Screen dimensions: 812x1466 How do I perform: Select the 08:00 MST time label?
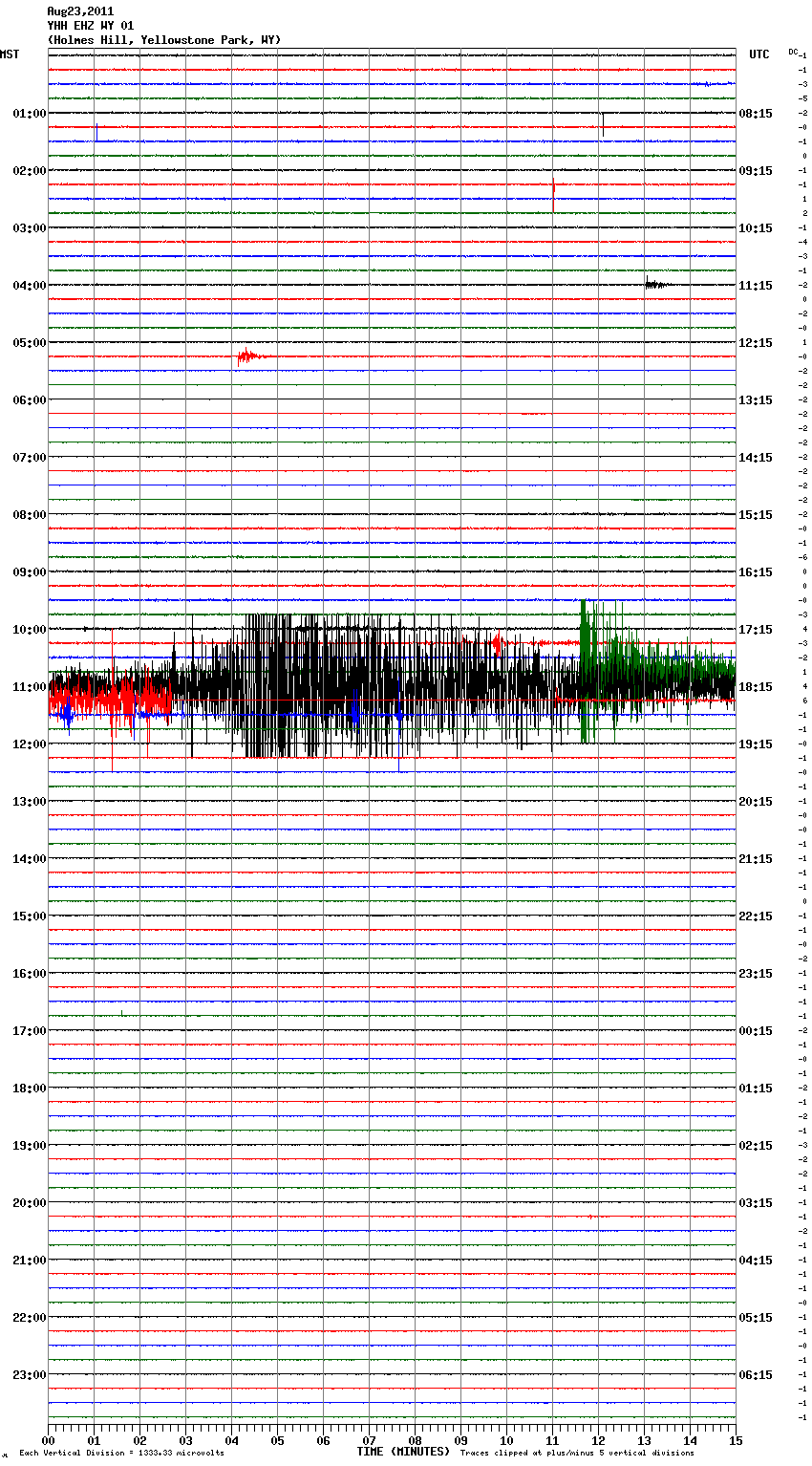pos(29,514)
